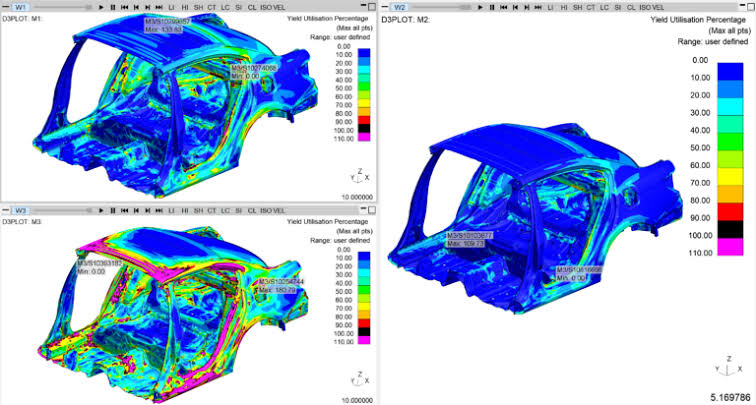Screen dimensions: 756x405
Task: Jump to first frame in W2
Action: click(x=503, y=7)
